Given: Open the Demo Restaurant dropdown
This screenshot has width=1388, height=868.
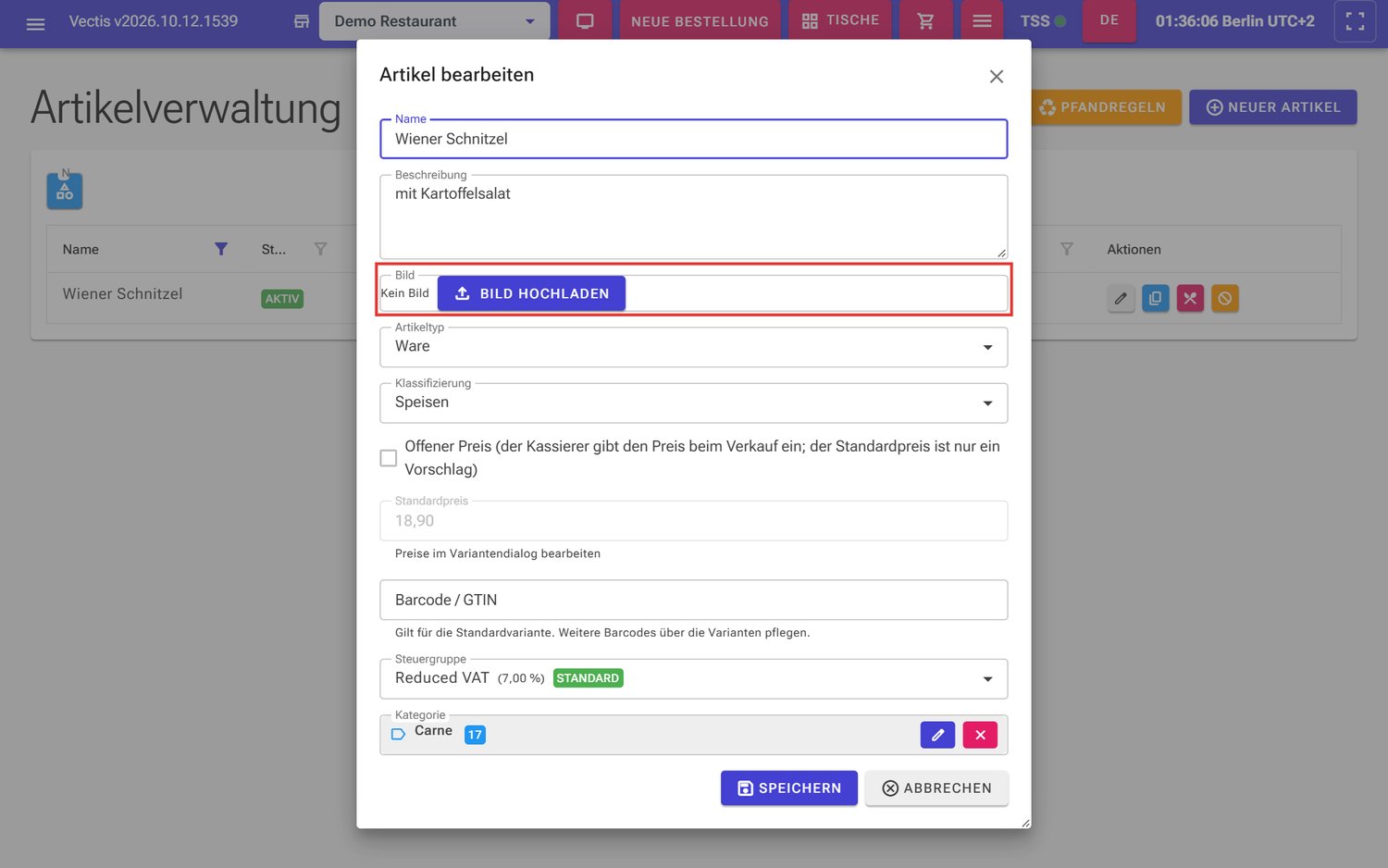Looking at the screenshot, I should point(434,21).
